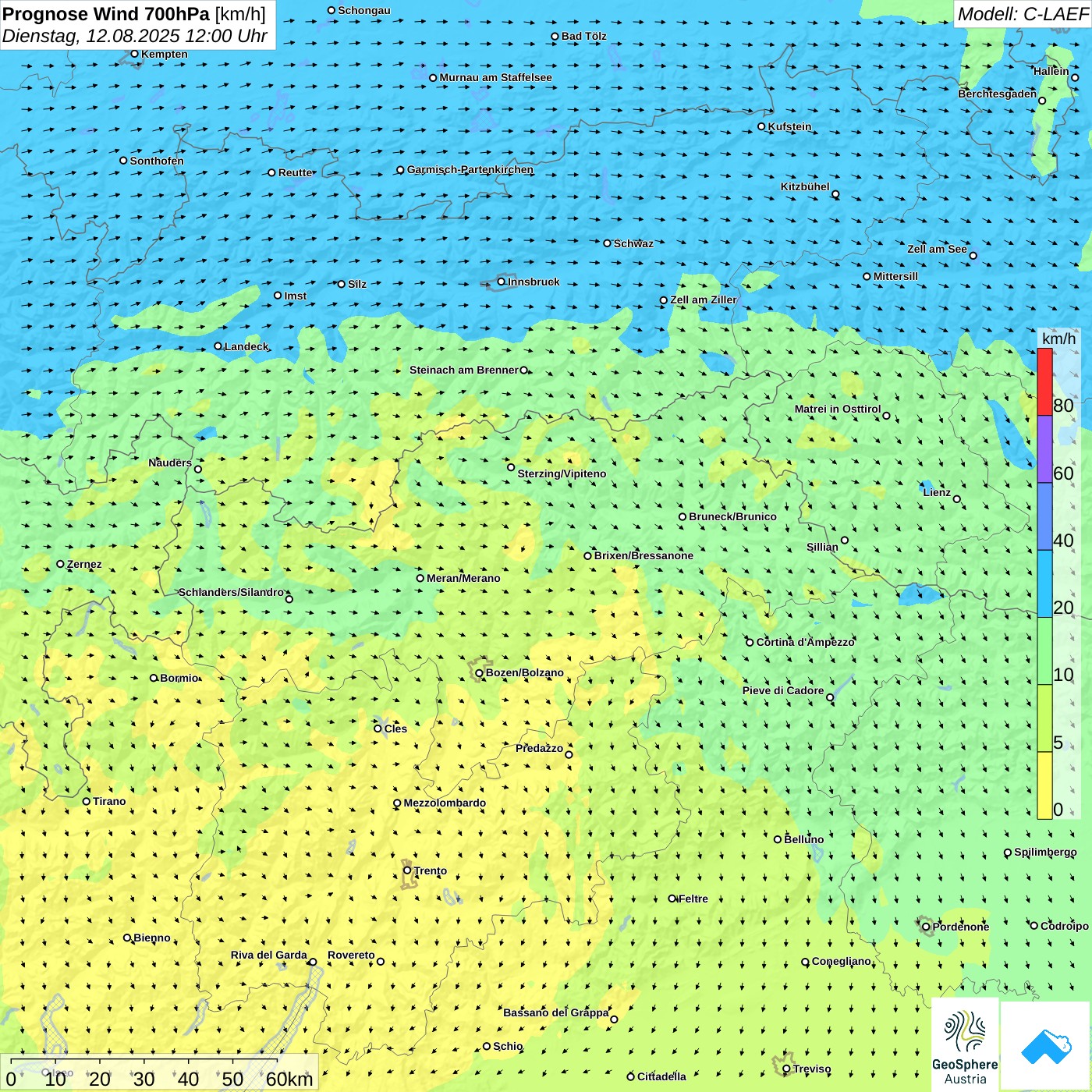The width and height of the screenshot is (1092, 1092).
Task: Click the yellow segment of the legend
Action: [x=1044, y=785]
